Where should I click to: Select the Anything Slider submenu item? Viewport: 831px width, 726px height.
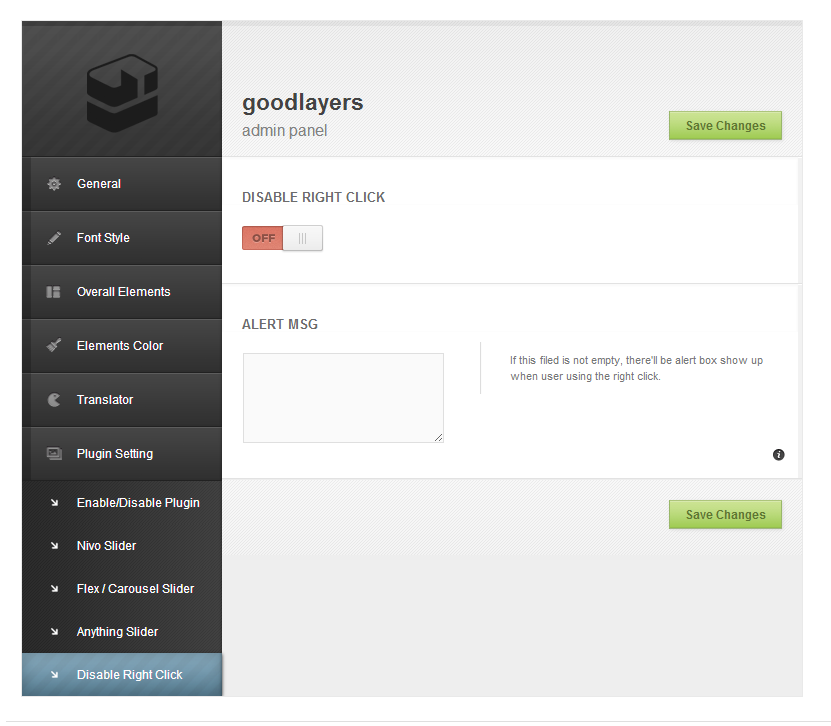point(117,632)
